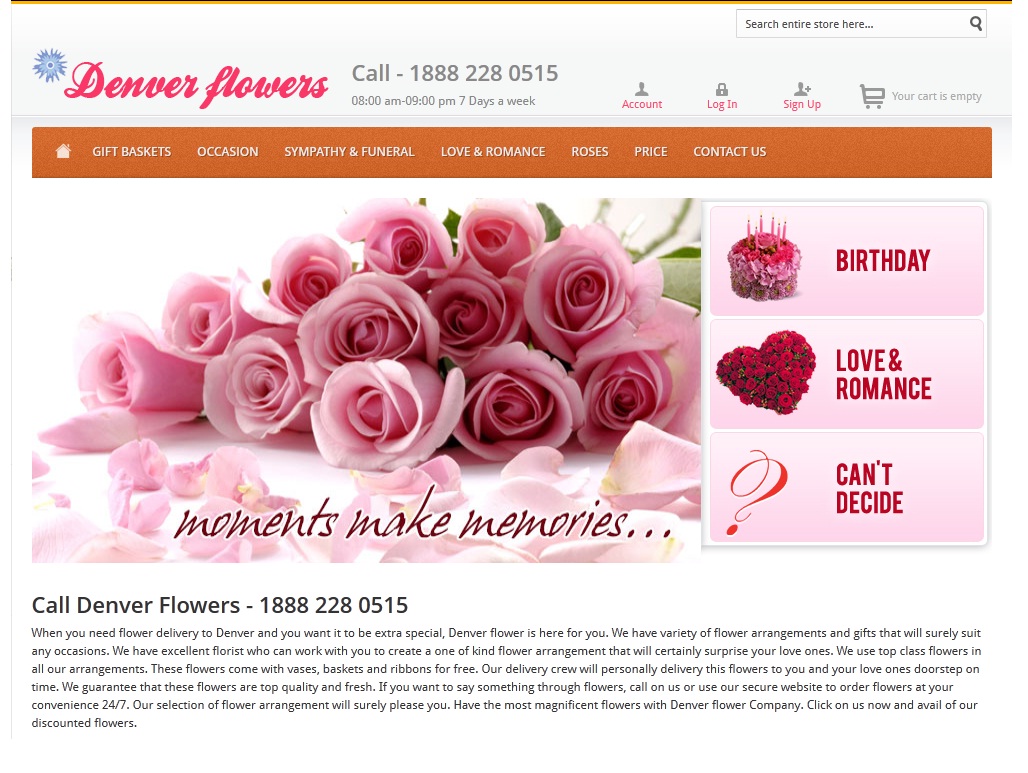1028x773 pixels.
Task: Switch to the Roses section
Action: [x=589, y=152]
